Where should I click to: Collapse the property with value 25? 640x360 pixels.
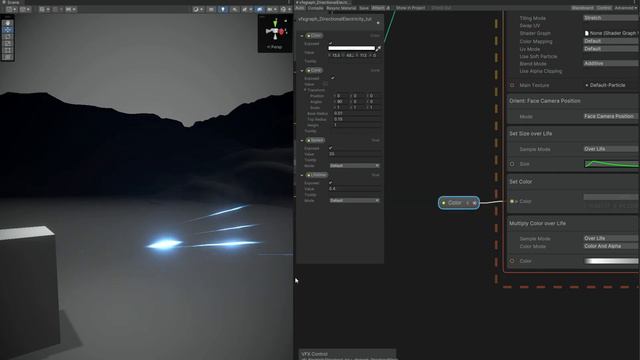coord(302,140)
